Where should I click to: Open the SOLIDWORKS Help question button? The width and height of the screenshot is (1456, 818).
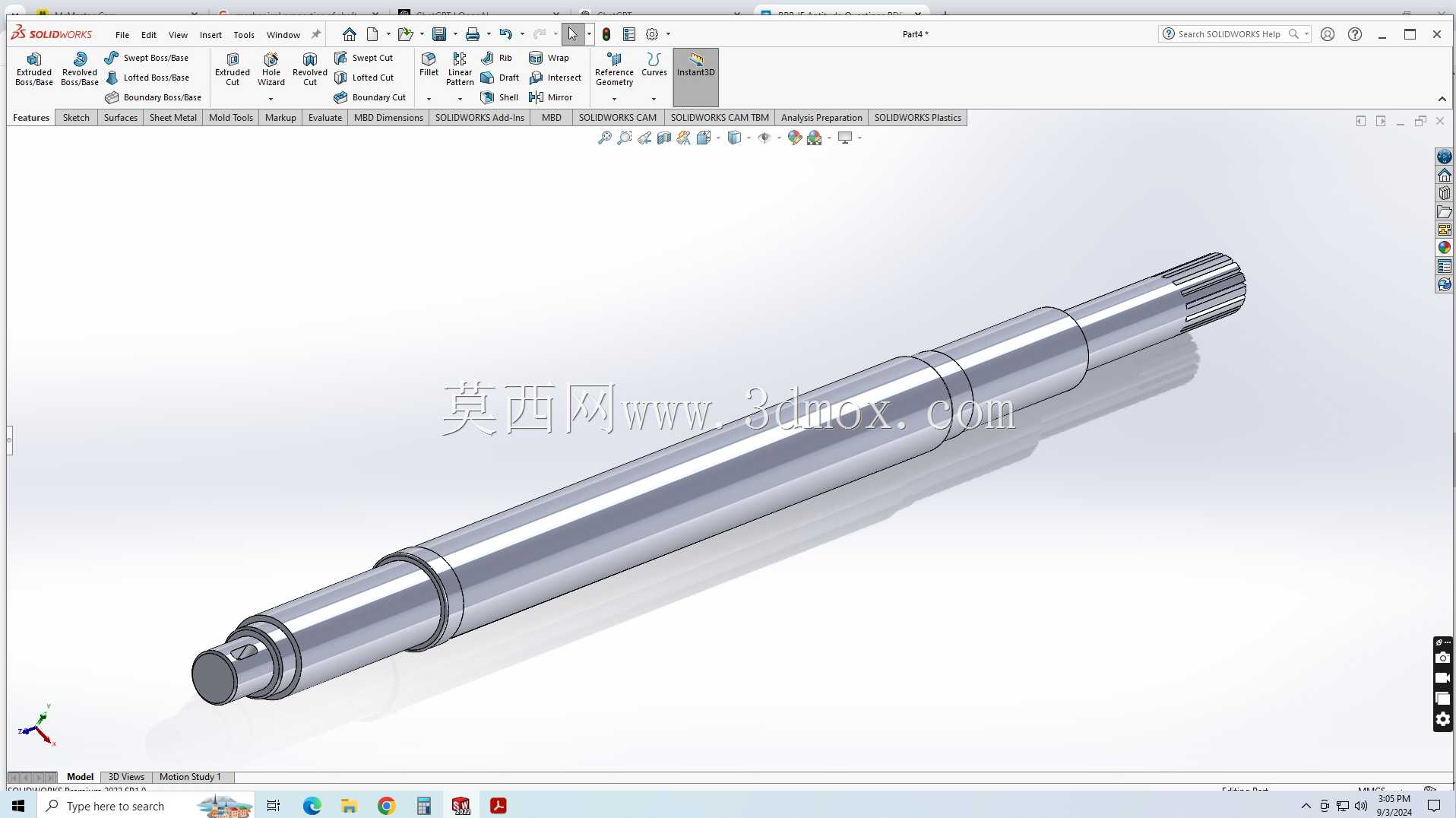tap(1355, 34)
